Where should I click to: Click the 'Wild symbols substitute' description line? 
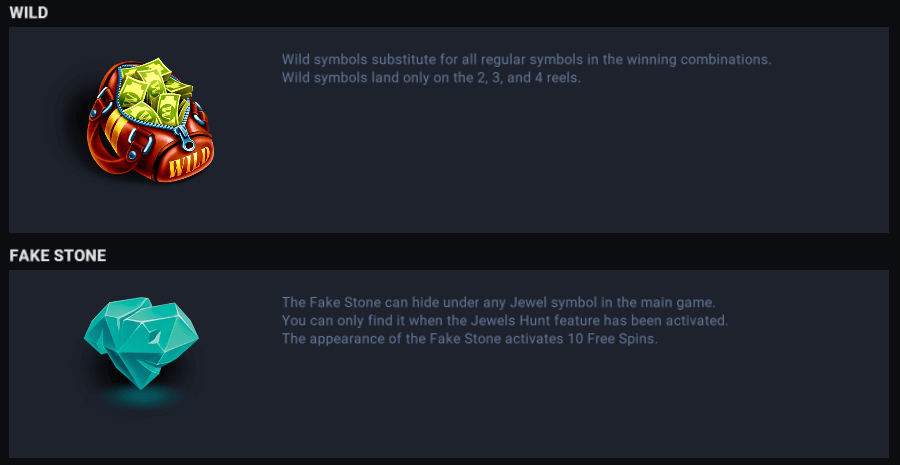point(526,59)
